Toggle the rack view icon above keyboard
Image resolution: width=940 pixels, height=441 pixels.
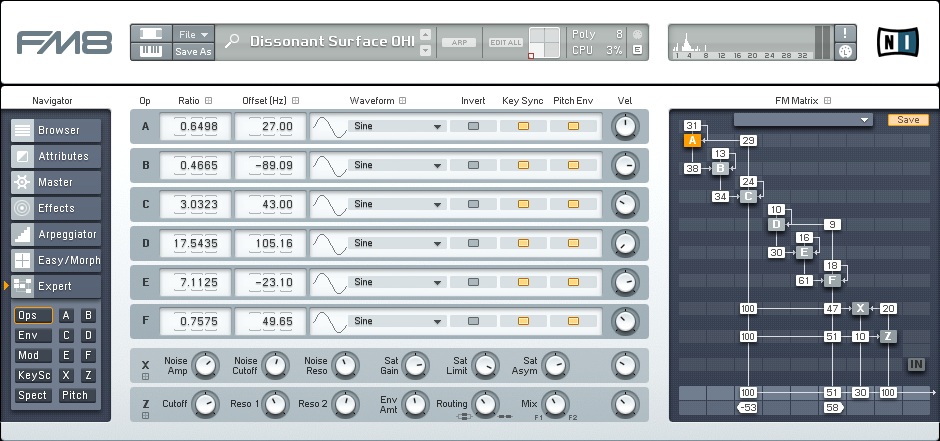click(151, 34)
